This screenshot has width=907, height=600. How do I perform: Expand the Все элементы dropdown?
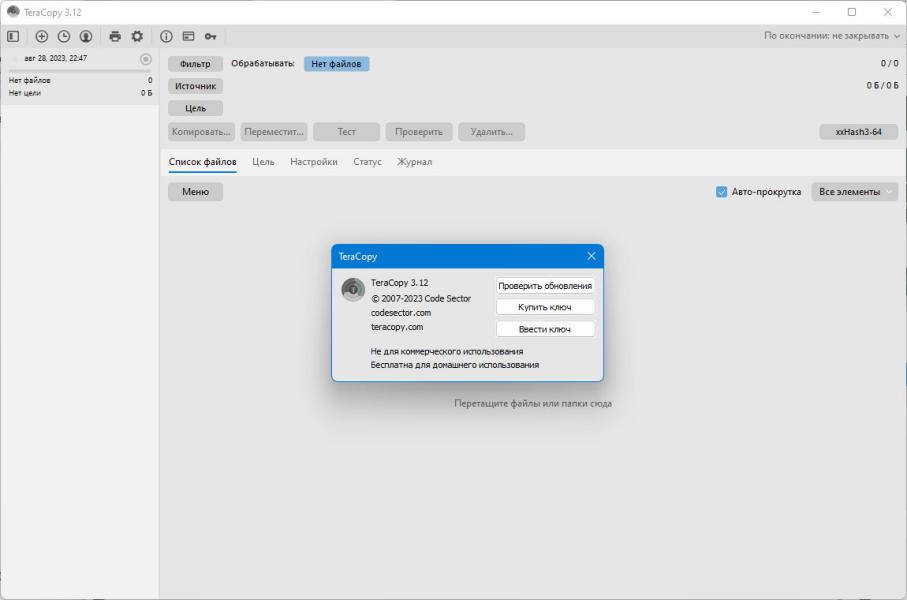click(854, 192)
